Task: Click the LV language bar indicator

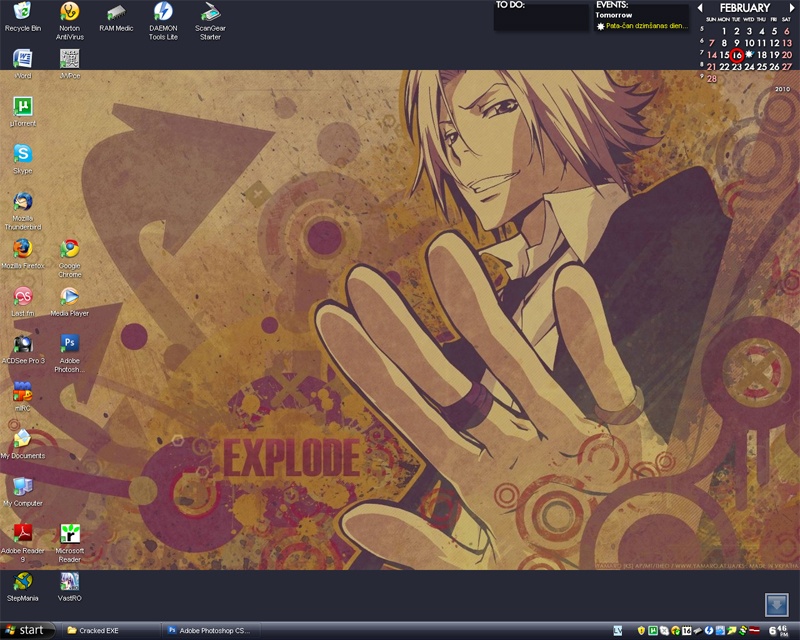Action: pos(618,631)
